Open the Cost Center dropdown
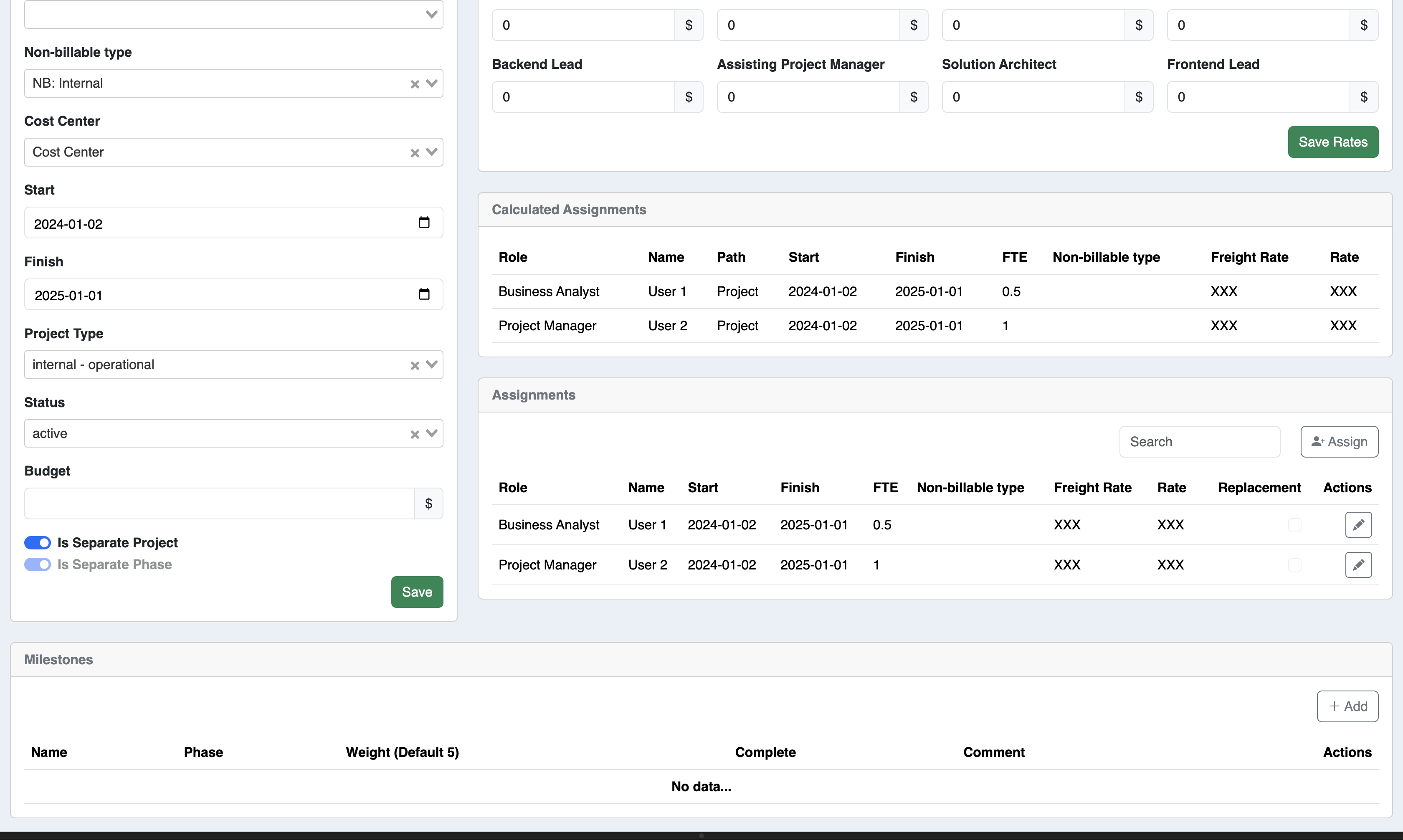The width and height of the screenshot is (1403, 840). [x=431, y=152]
